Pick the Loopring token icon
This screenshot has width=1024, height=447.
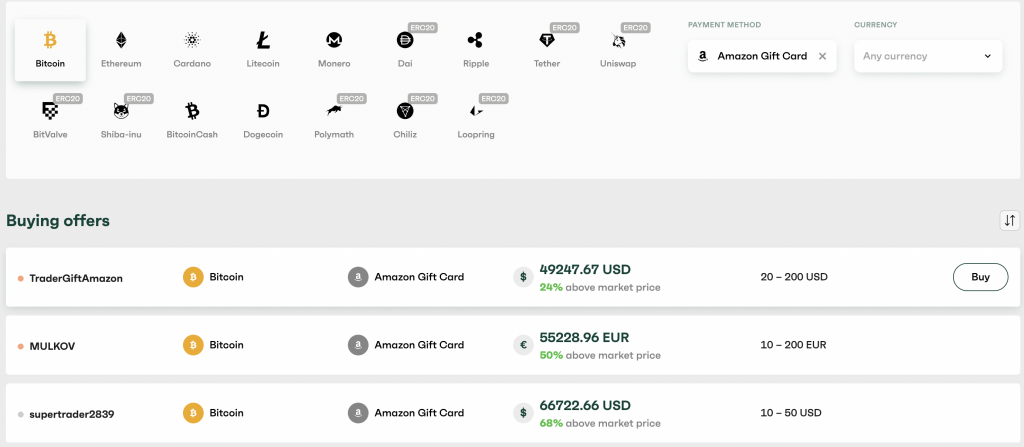click(475, 111)
